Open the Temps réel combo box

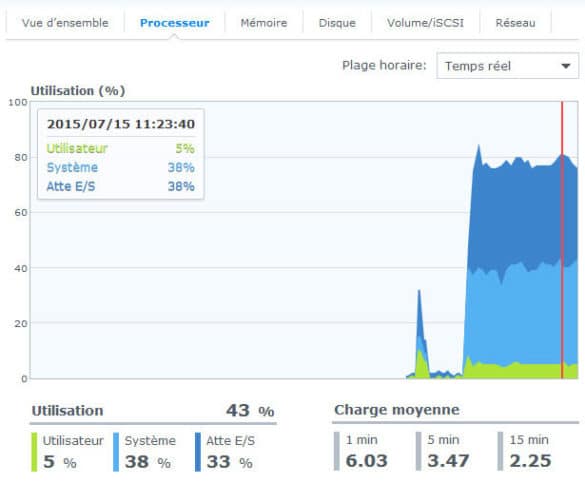508,66
